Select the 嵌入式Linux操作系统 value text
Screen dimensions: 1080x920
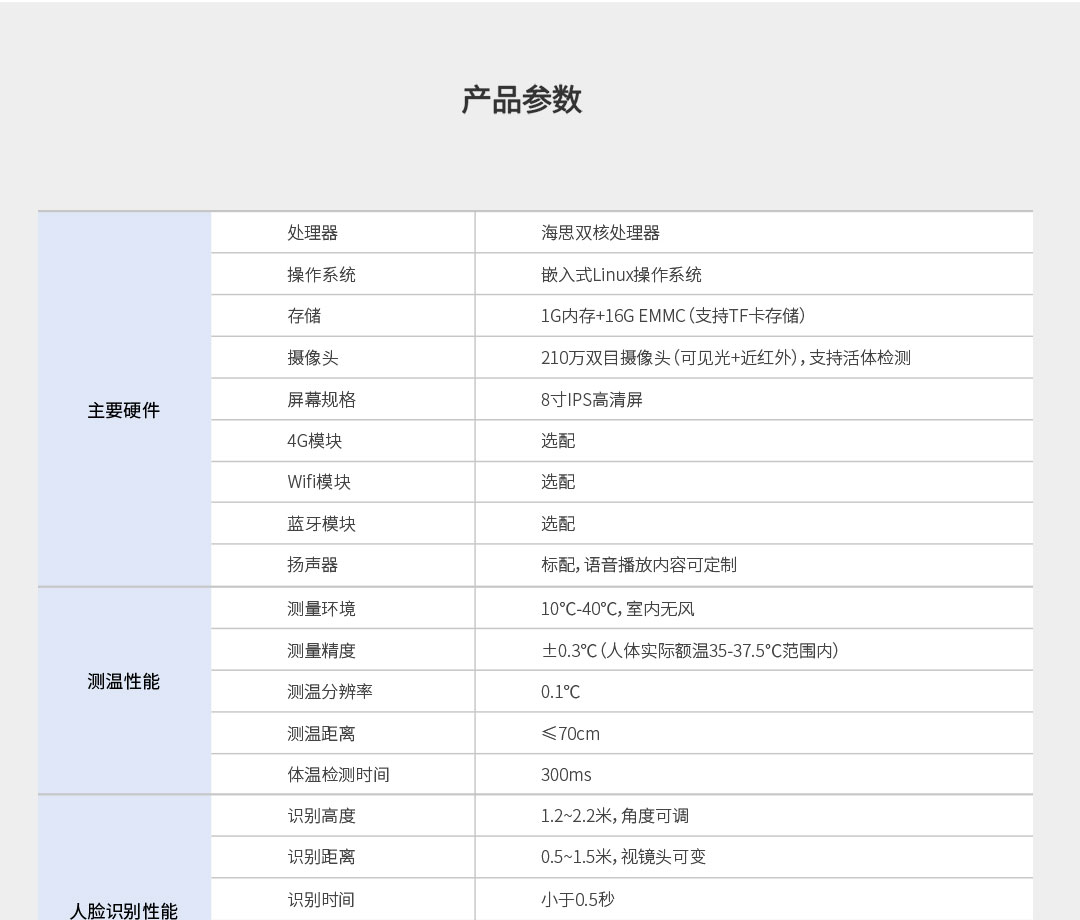pos(621,275)
